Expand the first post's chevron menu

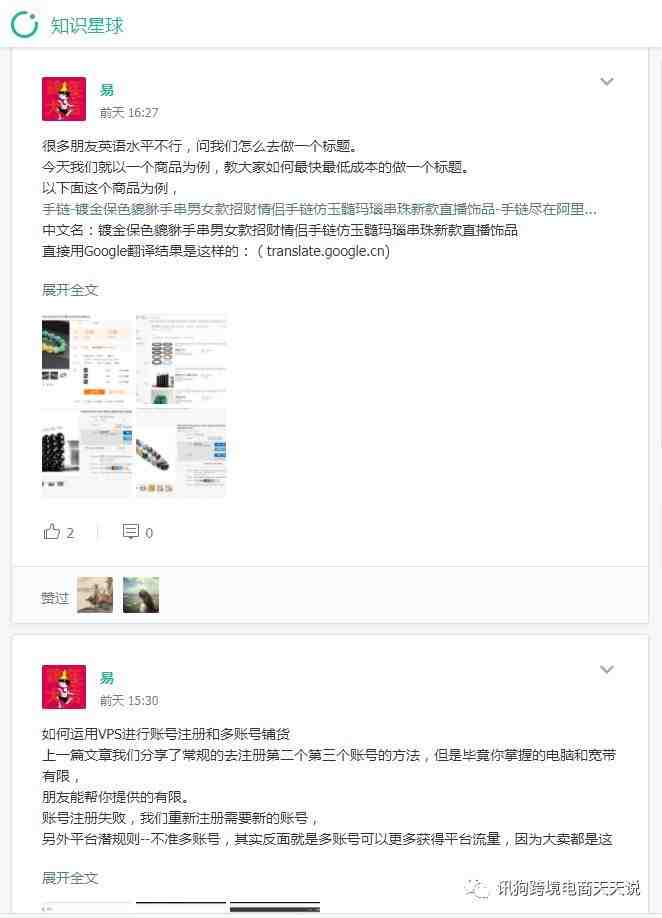(607, 81)
